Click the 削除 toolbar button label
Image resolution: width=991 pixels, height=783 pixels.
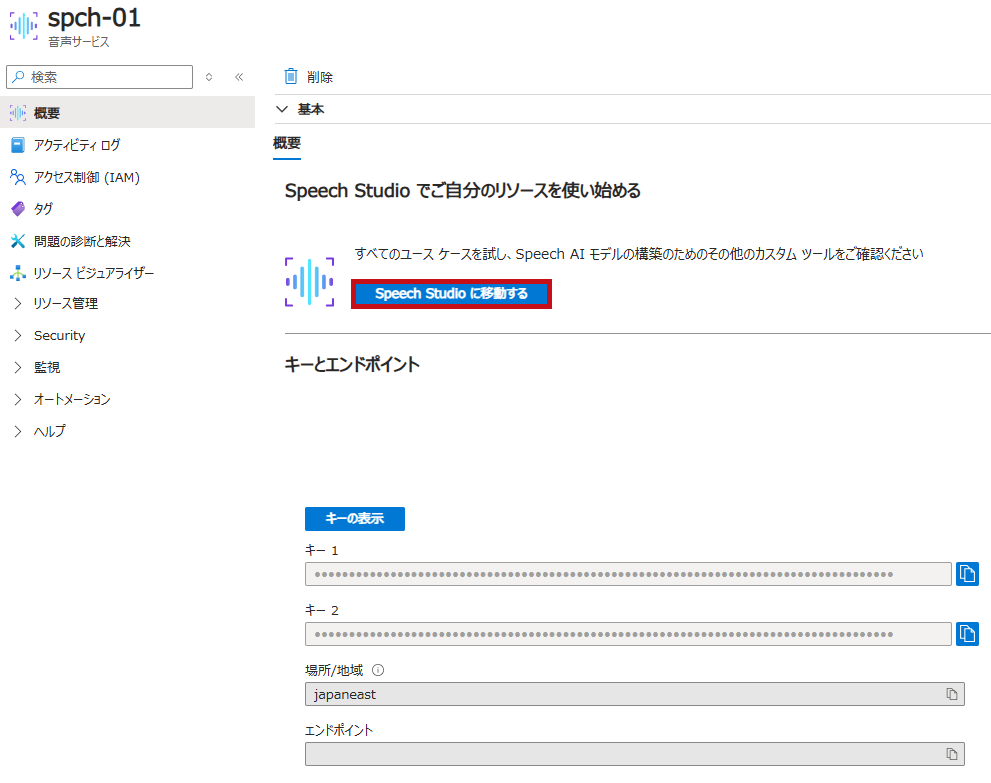tap(320, 77)
